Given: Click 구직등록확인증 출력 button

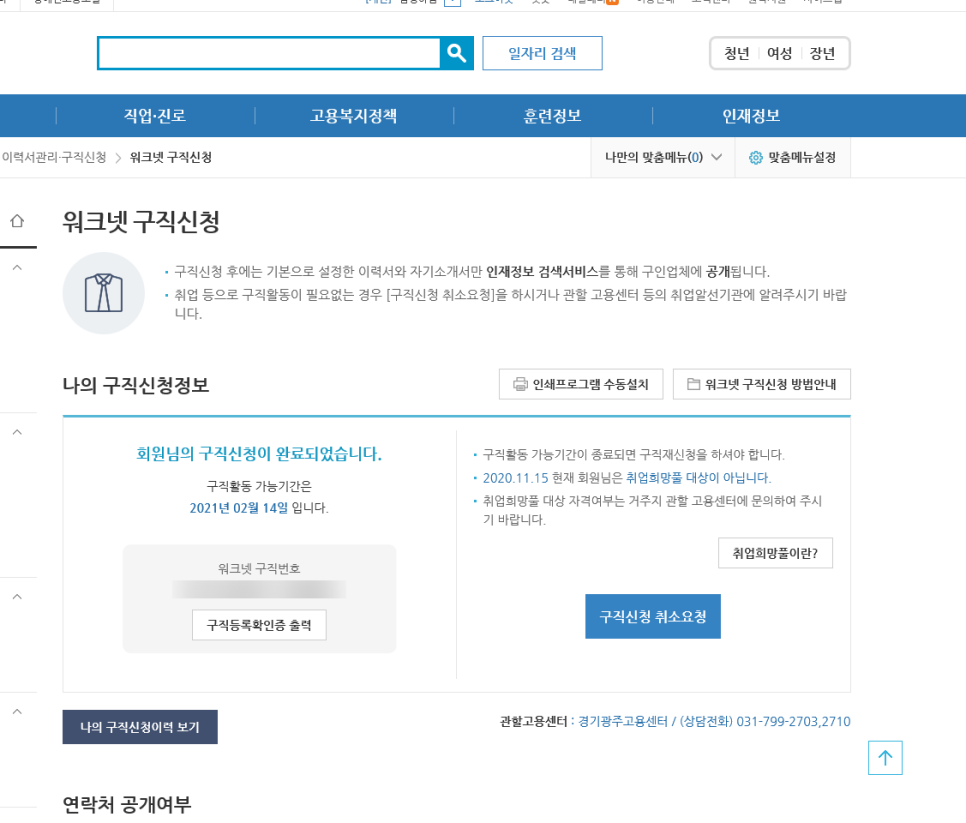Looking at the screenshot, I should click(x=259, y=625).
